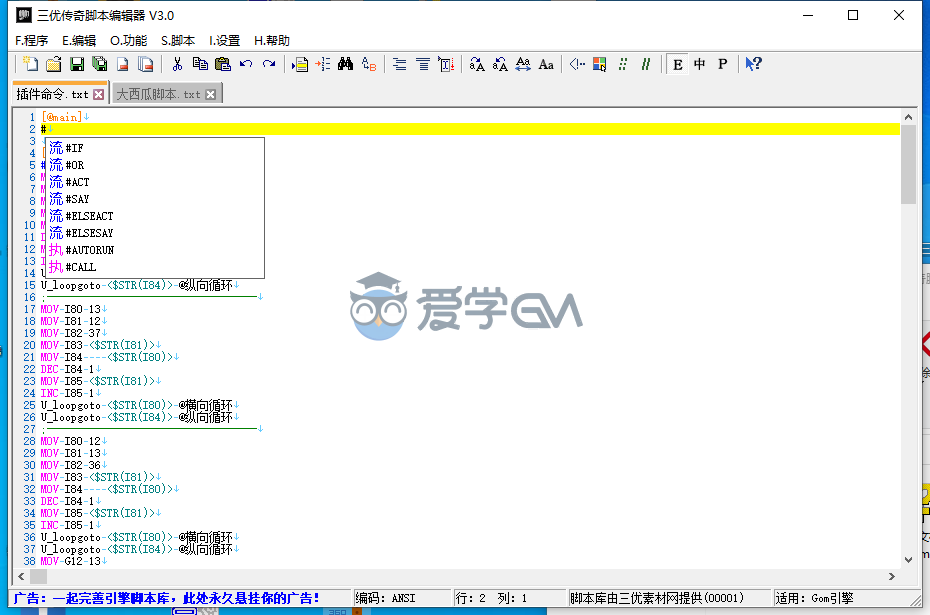The height and width of the screenshot is (615, 930).
Task: Open the O.功能 menu
Action: 129,40
